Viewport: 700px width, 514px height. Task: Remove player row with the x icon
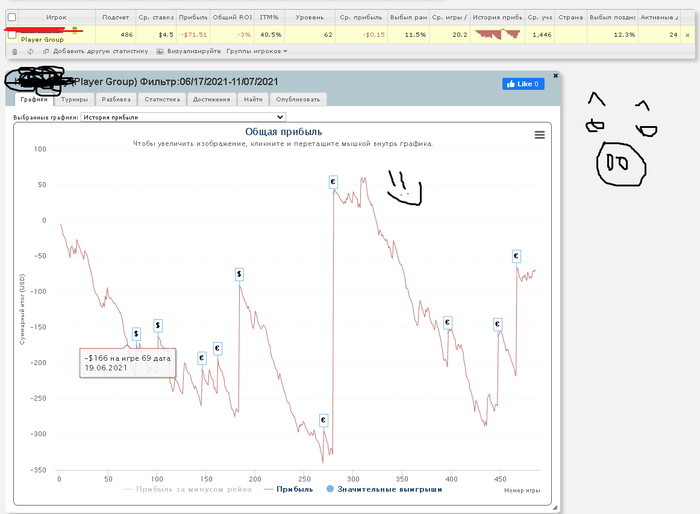point(687,35)
